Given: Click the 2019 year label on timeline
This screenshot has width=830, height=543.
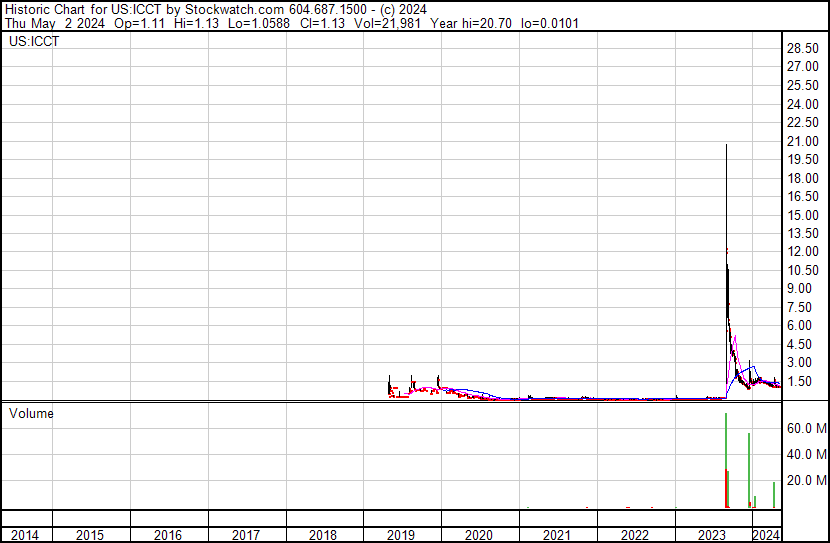Looking at the screenshot, I should coord(400,535).
